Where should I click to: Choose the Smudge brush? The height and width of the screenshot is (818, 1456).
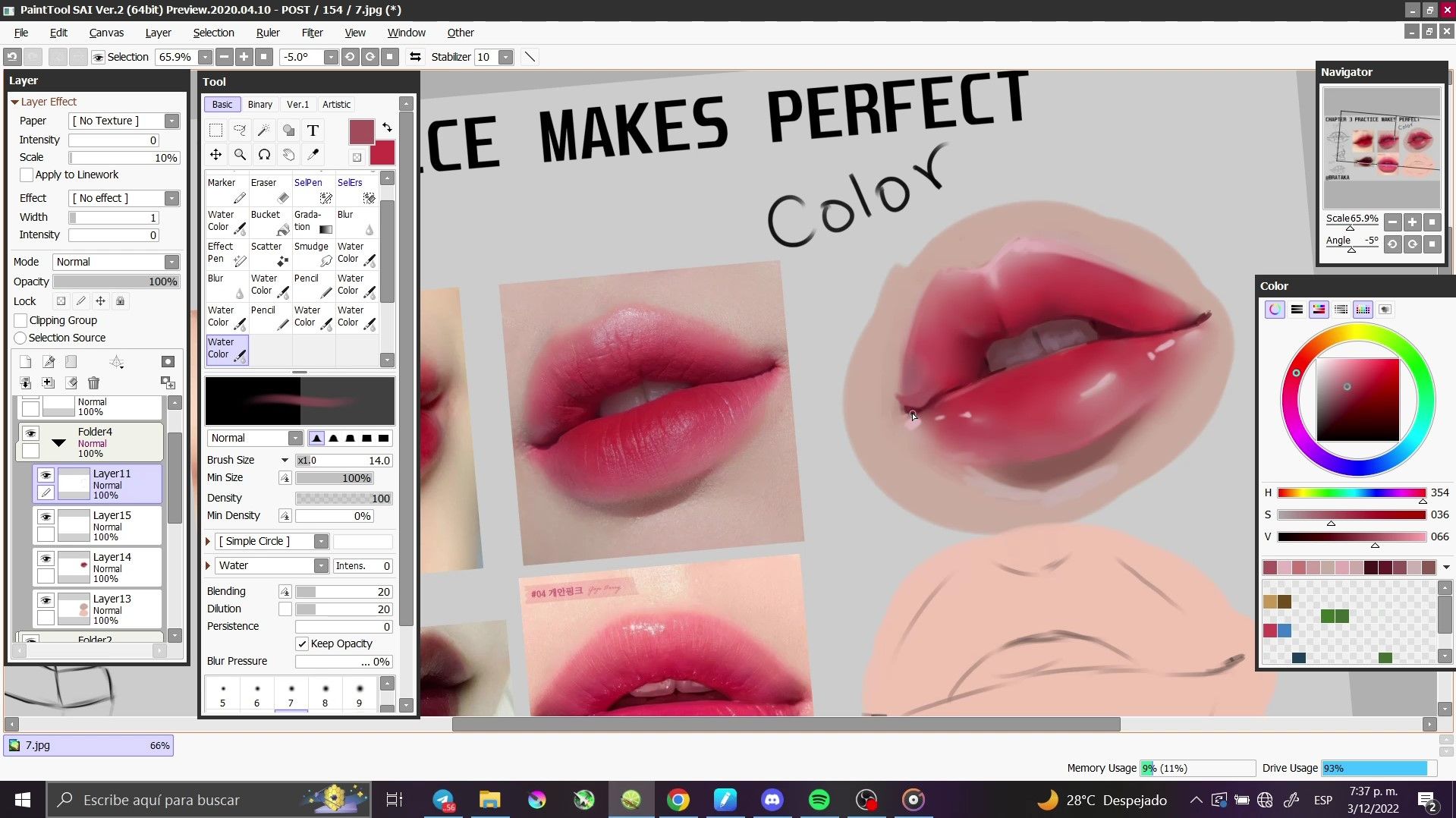pyautogui.click(x=313, y=254)
